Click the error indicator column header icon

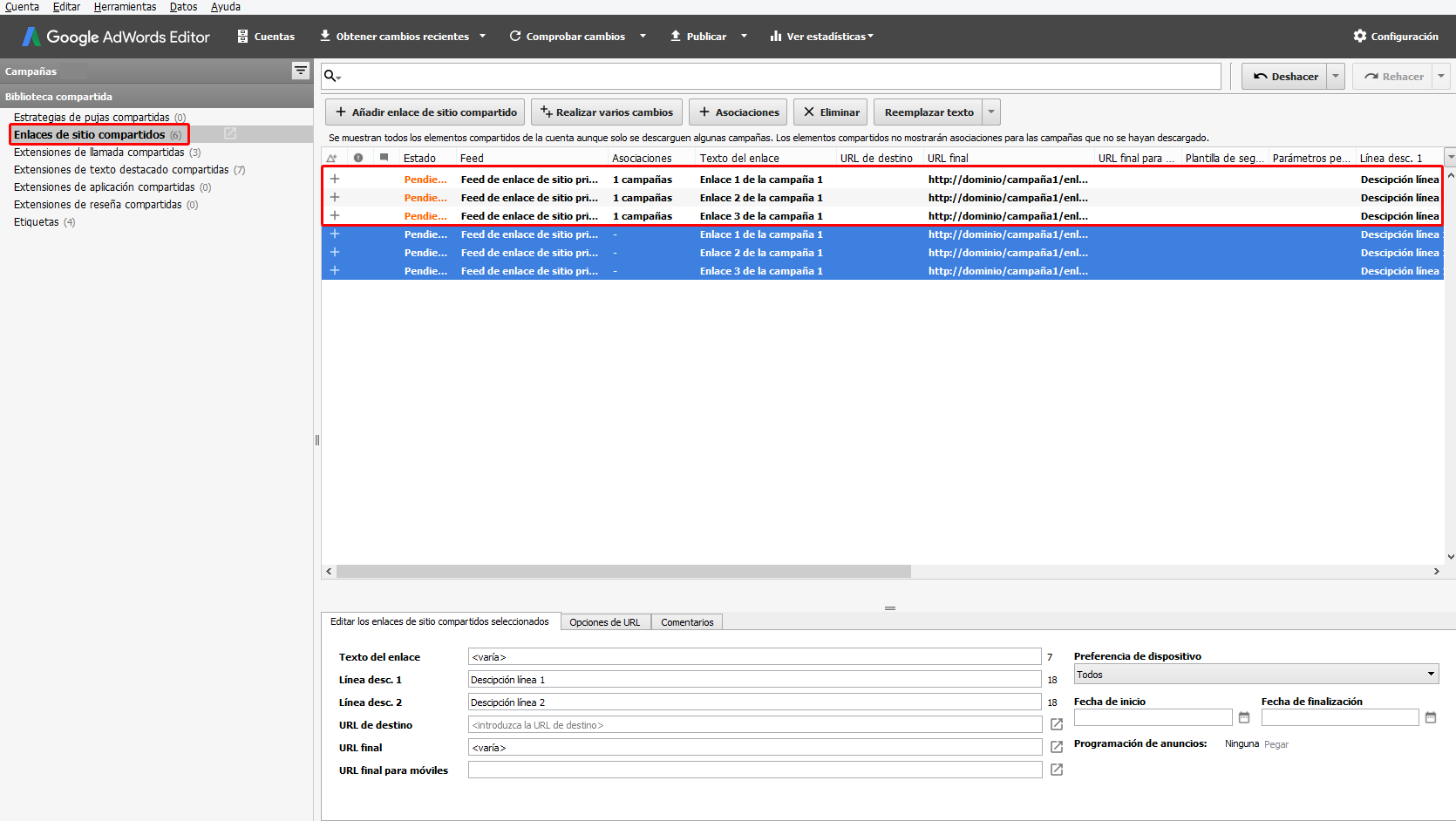coord(358,158)
